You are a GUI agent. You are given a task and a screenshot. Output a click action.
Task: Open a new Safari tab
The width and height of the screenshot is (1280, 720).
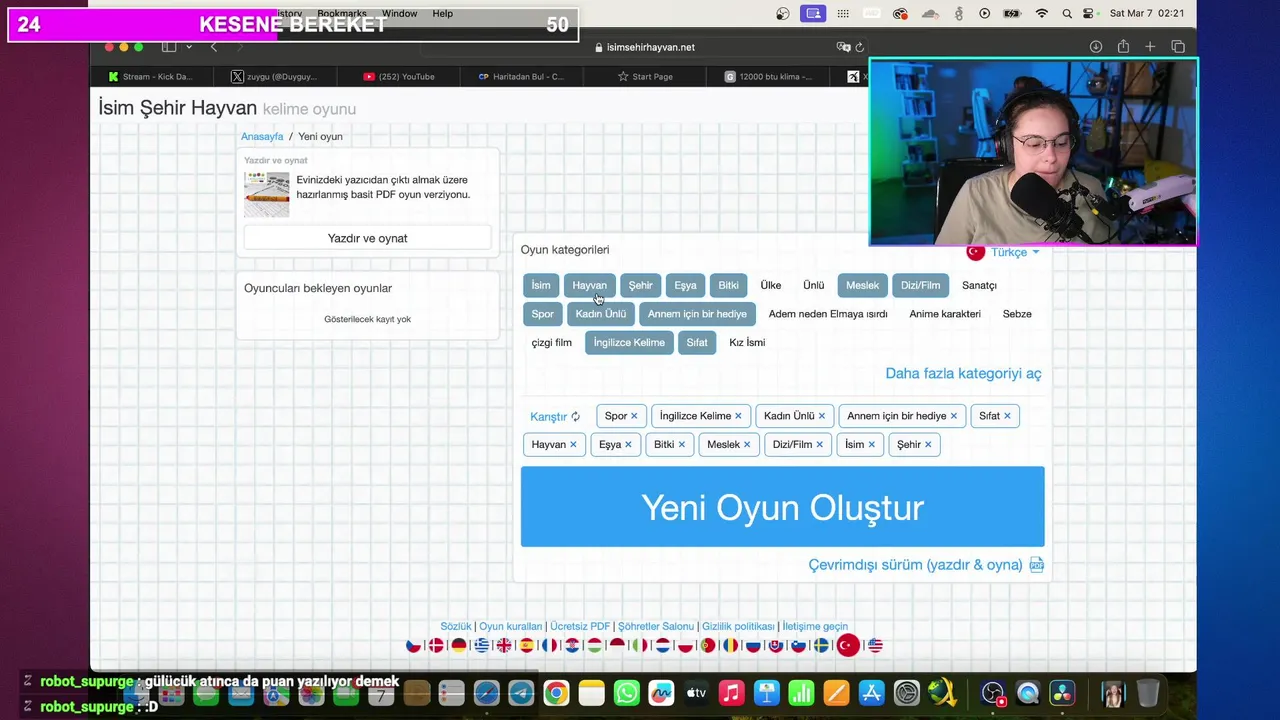coord(1150,47)
